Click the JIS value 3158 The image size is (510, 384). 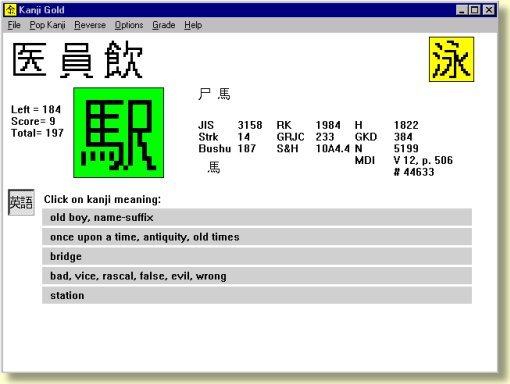tap(250, 125)
